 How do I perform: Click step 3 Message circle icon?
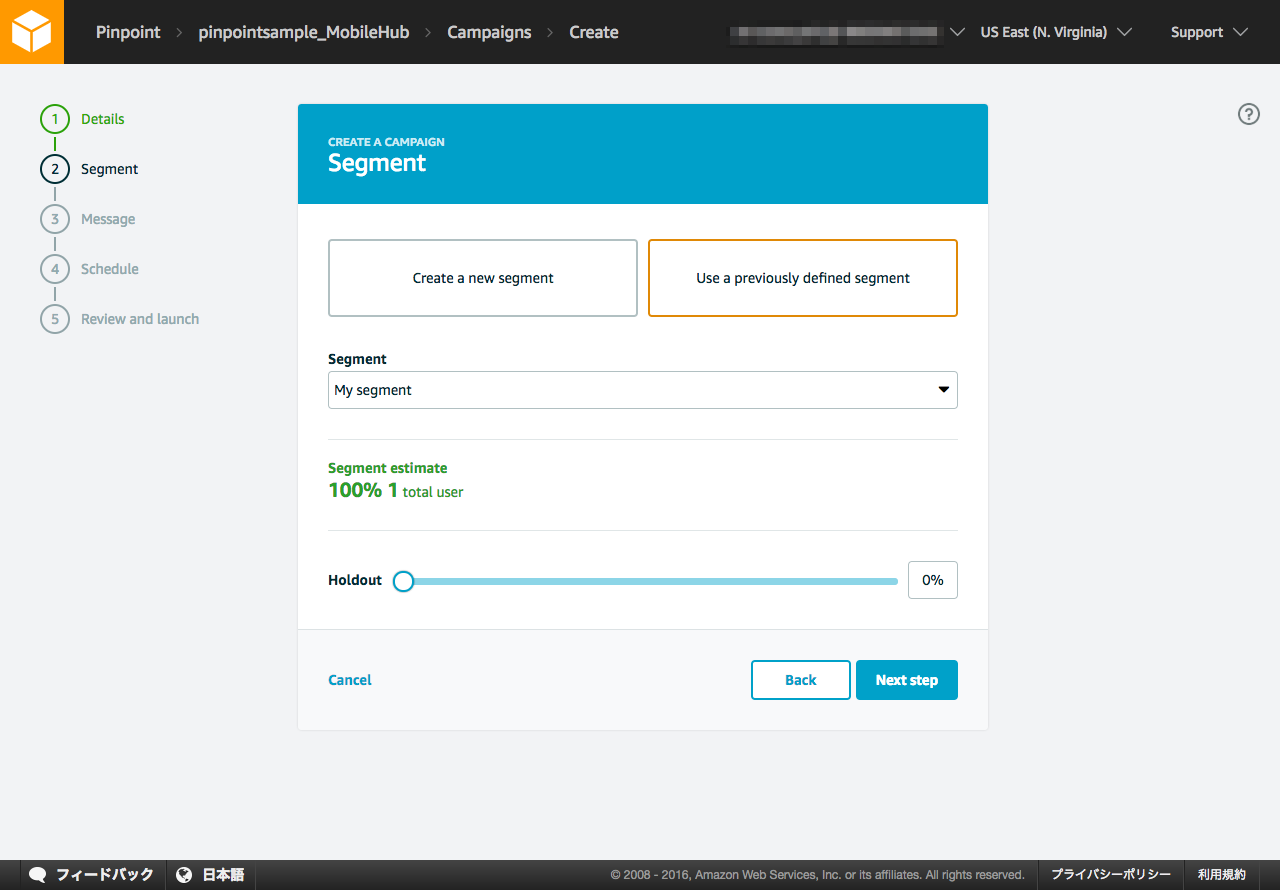click(x=55, y=219)
